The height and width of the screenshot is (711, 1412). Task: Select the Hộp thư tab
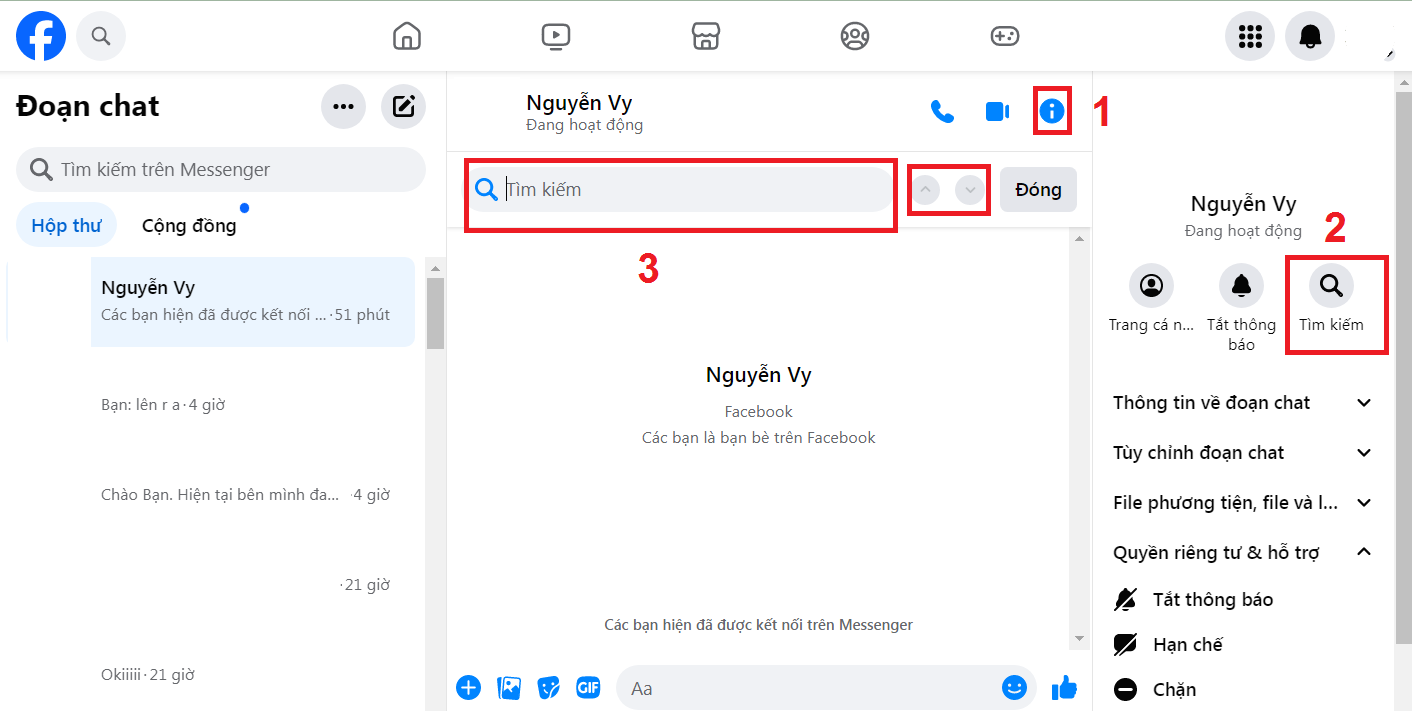(66, 226)
